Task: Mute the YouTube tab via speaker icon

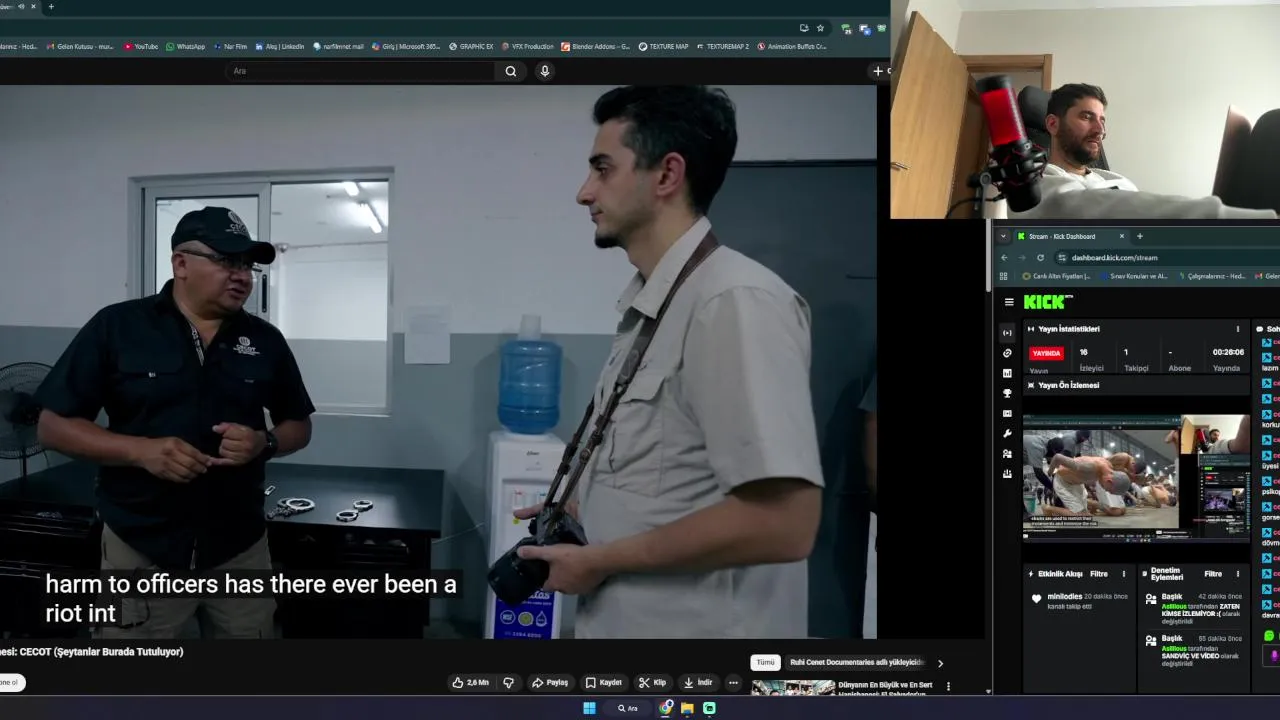Action: 21,6
